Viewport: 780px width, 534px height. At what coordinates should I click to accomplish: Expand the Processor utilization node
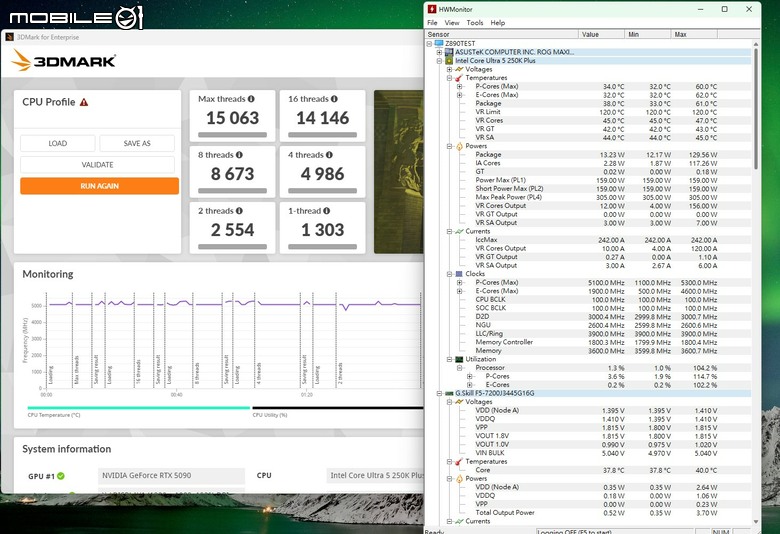pyautogui.click(x=459, y=368)
